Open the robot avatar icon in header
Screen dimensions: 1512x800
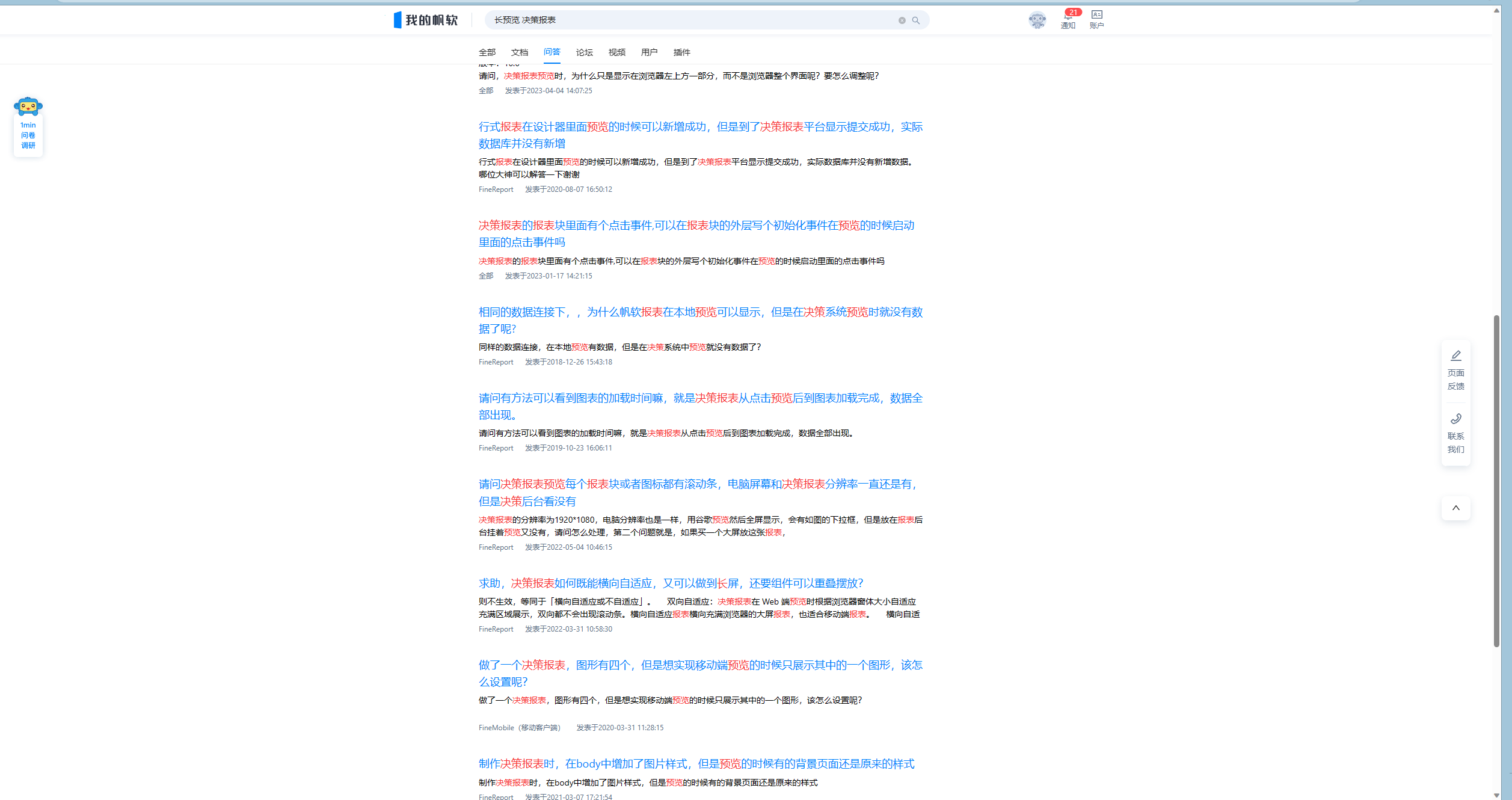click(x=1037, y=20)
